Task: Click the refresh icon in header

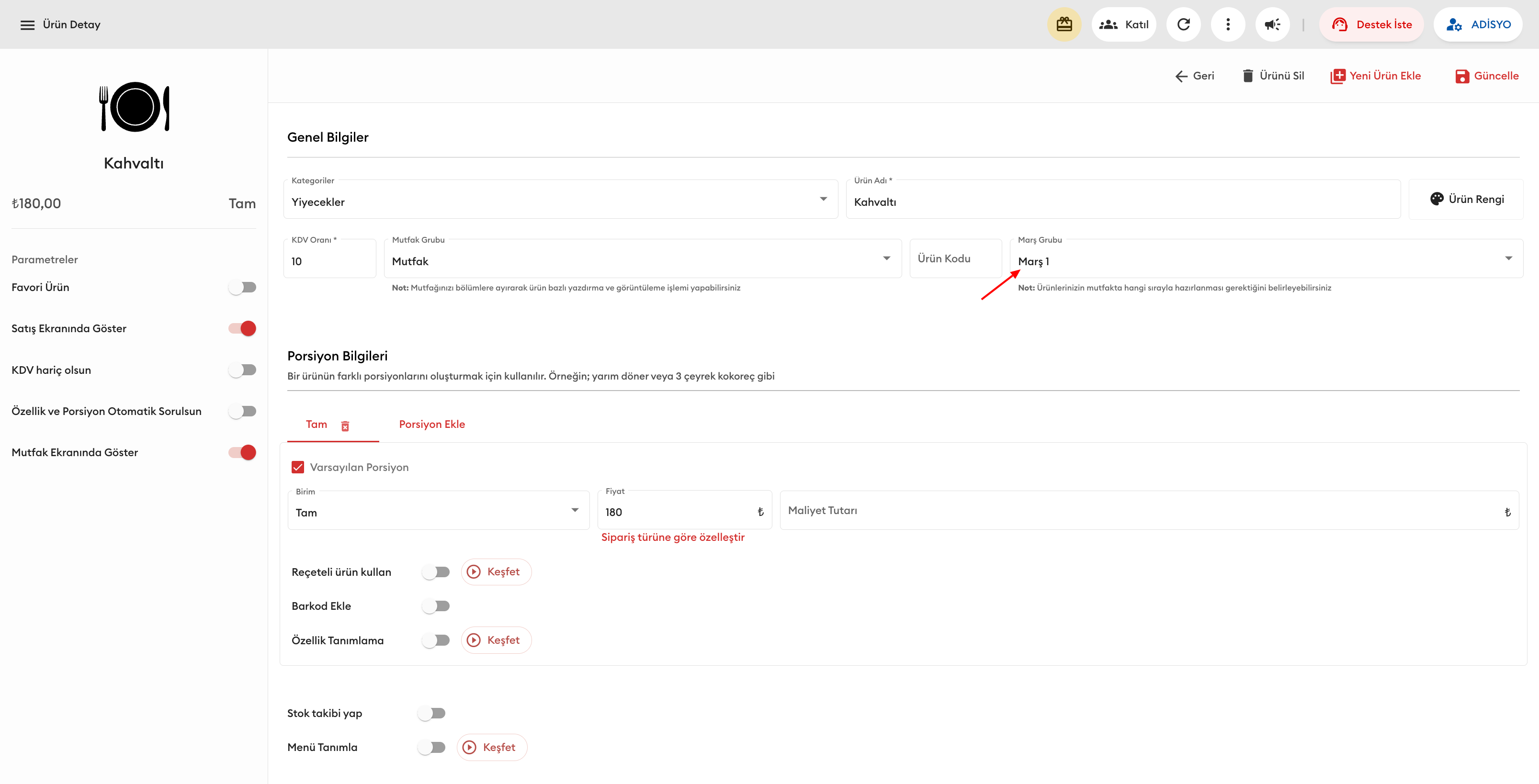Action: point(1184,24)
